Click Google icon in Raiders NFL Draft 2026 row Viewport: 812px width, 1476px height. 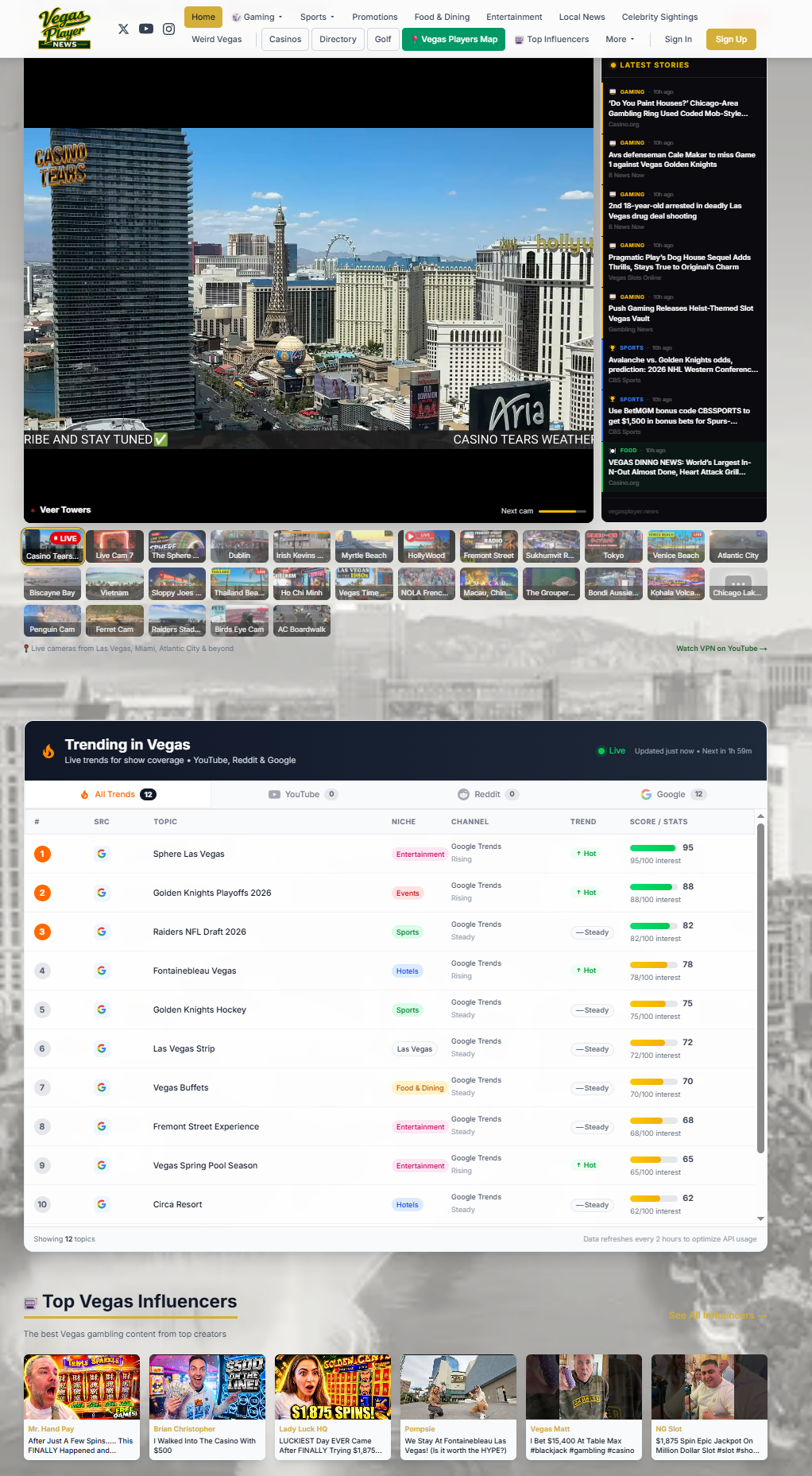[102, 932]
